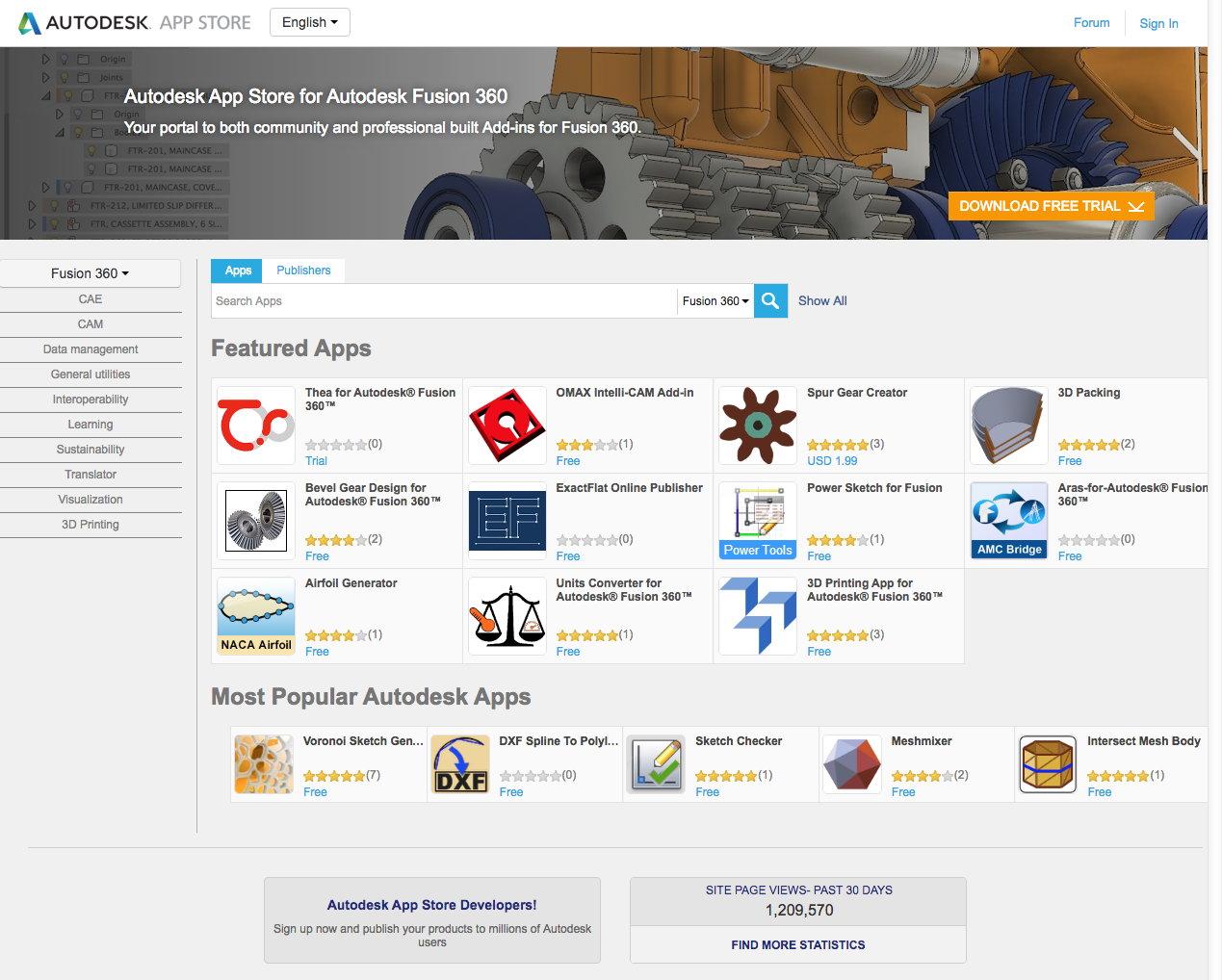
Task: Click the blue search magnifier button
Action: tap(770, 300)
